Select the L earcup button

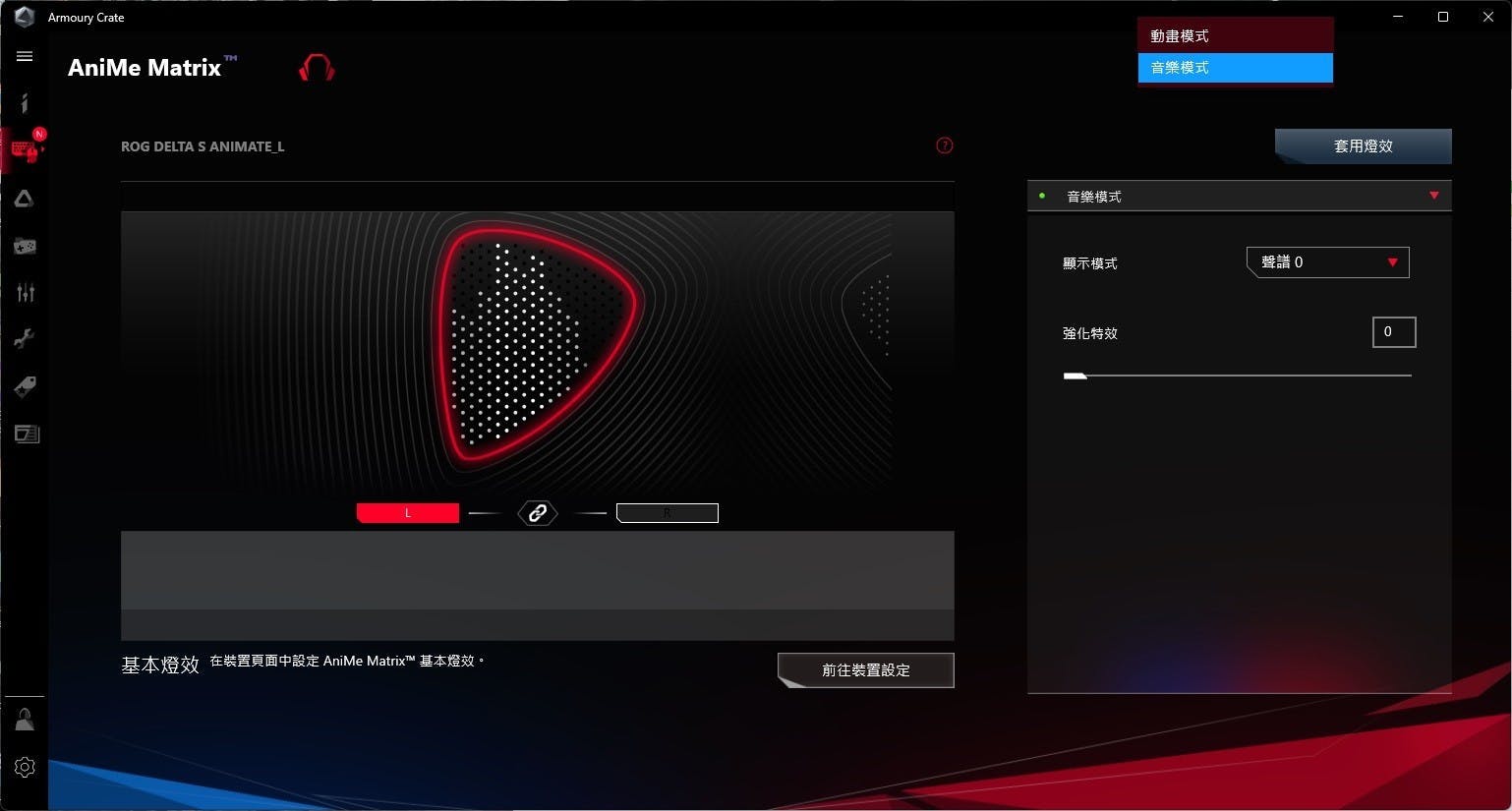click(x=408, y=513)
